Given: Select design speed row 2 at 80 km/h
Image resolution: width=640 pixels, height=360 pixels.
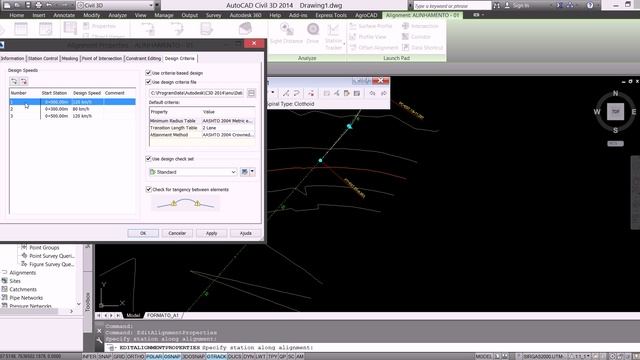Looking at the screenshot, I should [72, 109].
